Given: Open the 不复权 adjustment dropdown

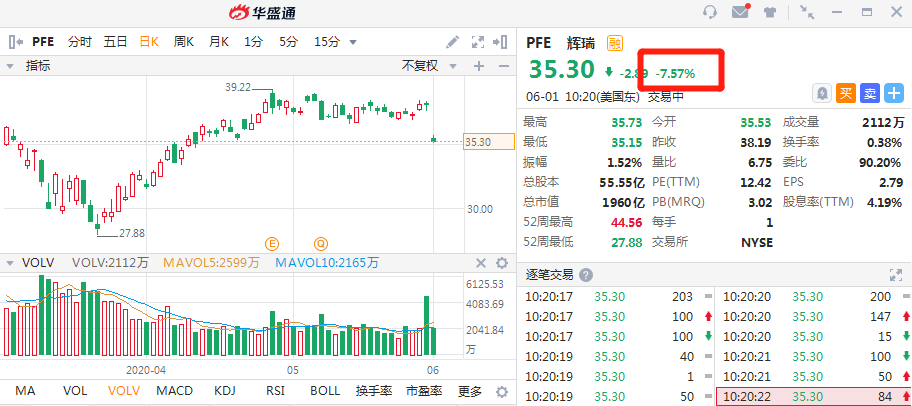Looking at the screenshot, I should coord(429,66).
